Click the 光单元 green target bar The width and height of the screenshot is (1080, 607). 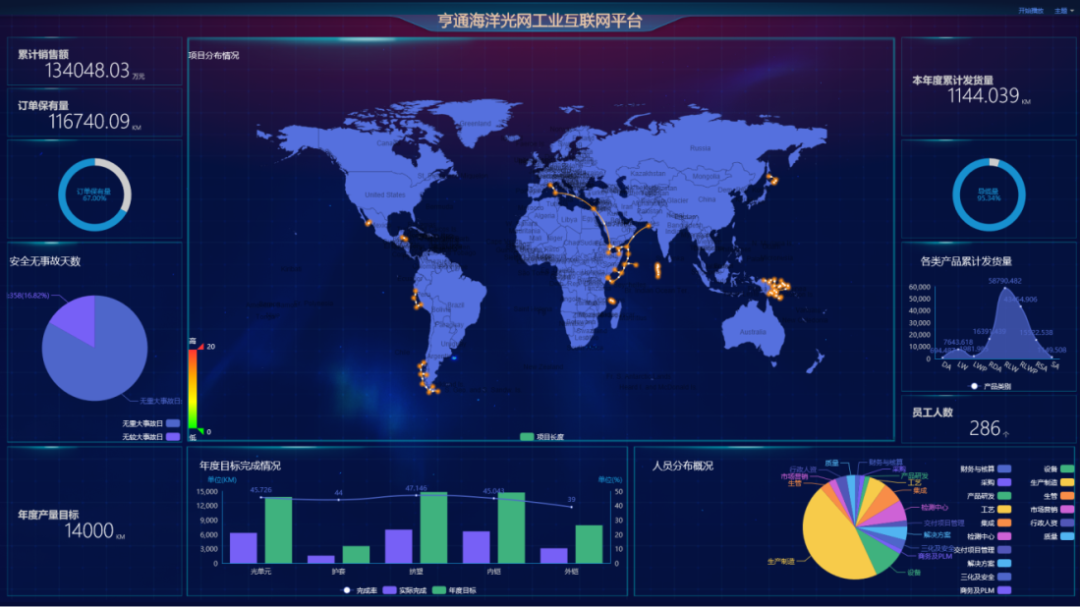[x=278, y=530]
